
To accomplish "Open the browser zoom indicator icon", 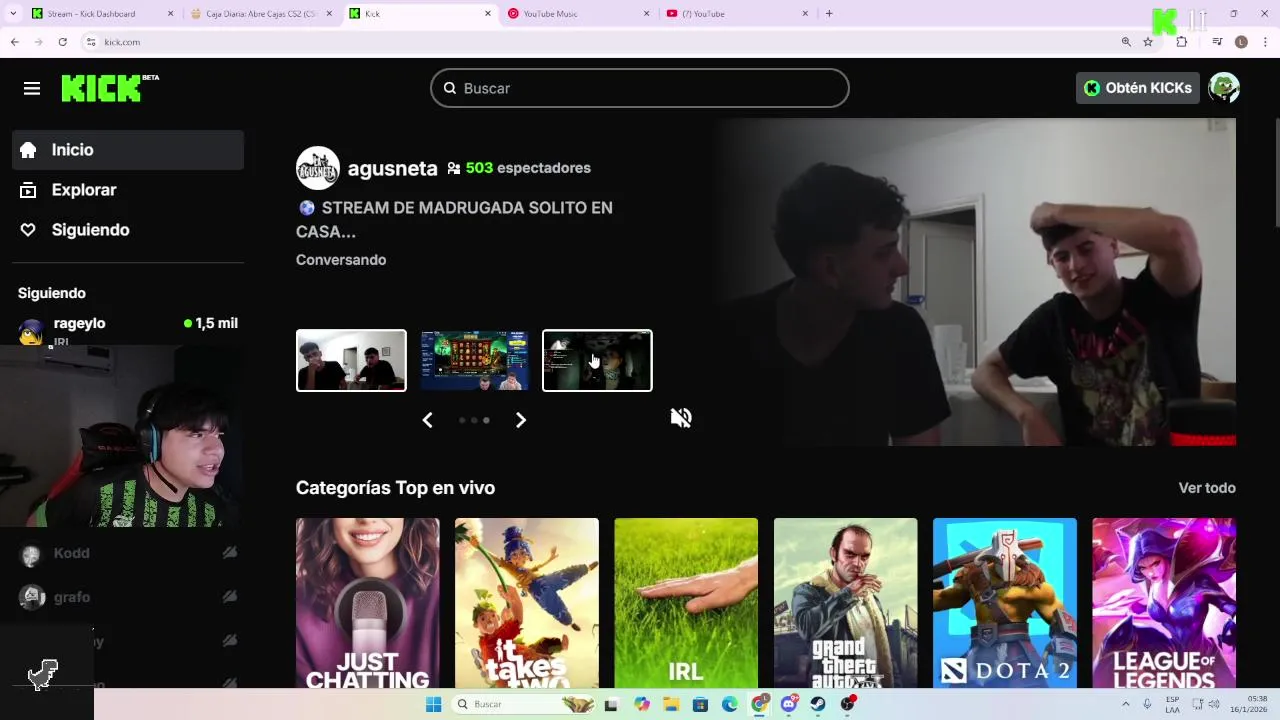I will point(1126,42).
